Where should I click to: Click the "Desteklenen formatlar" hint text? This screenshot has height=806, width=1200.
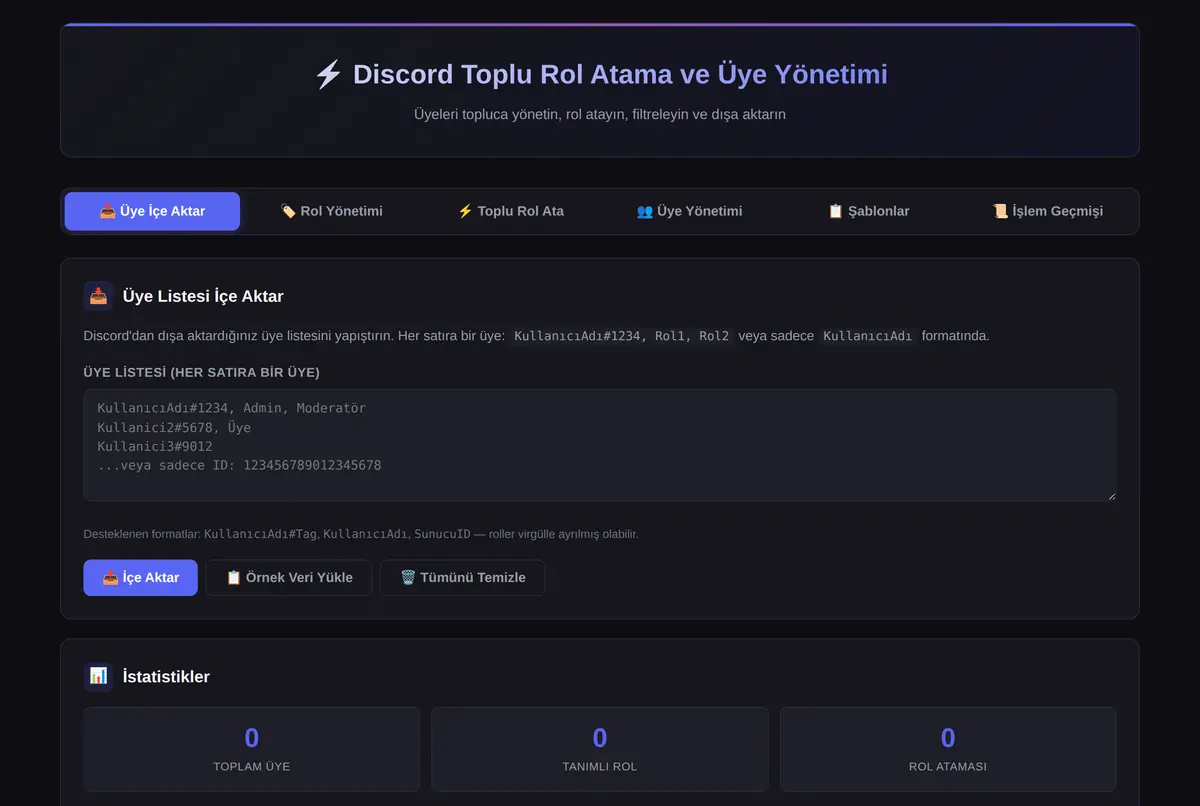(x=361, y=534)
